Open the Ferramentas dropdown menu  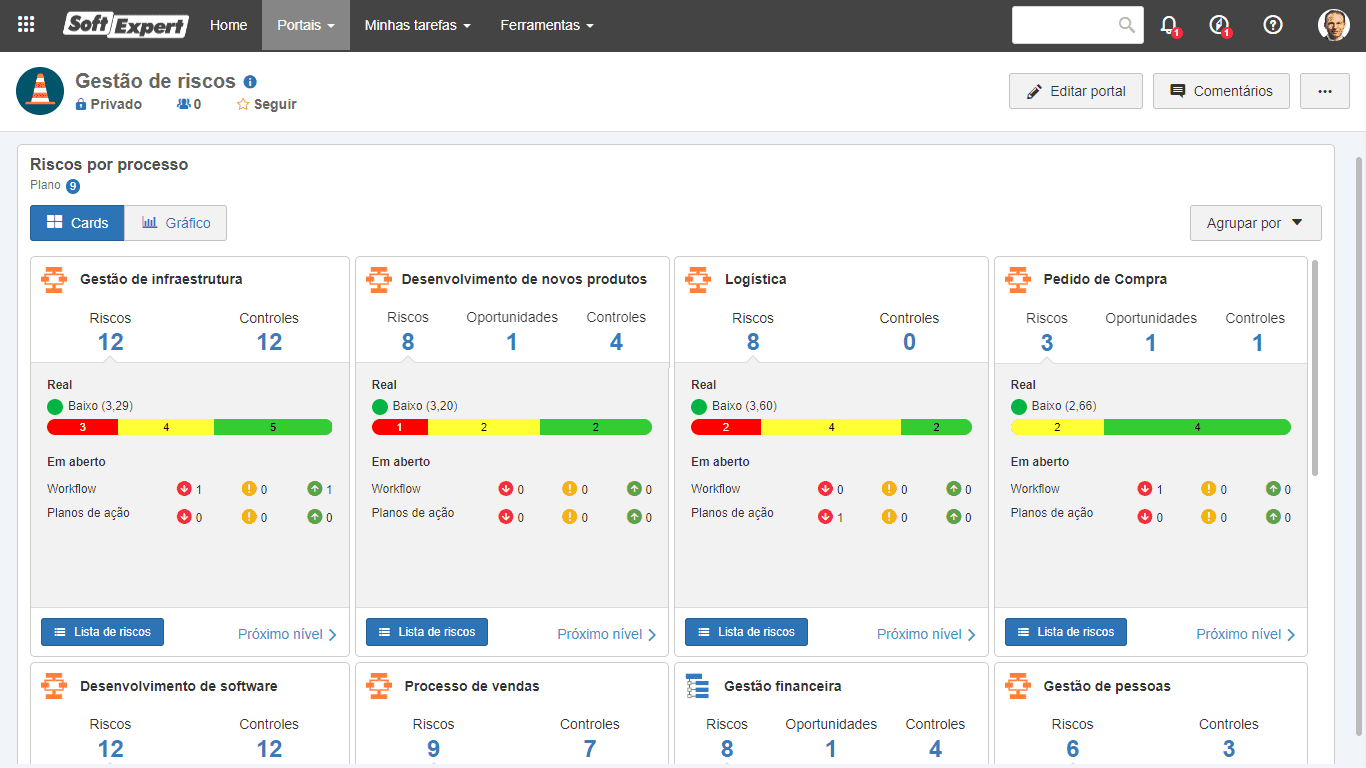(547, 25)
